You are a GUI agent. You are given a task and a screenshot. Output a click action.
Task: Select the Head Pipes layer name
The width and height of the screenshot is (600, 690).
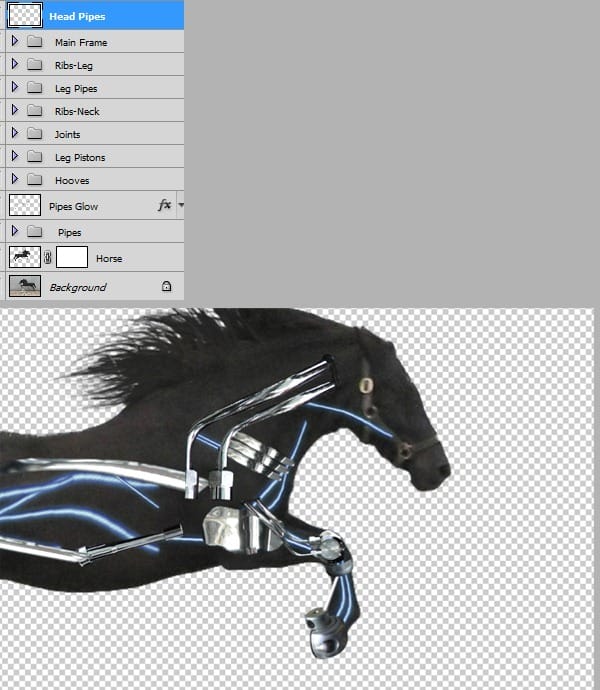click(x=77, y=16)
